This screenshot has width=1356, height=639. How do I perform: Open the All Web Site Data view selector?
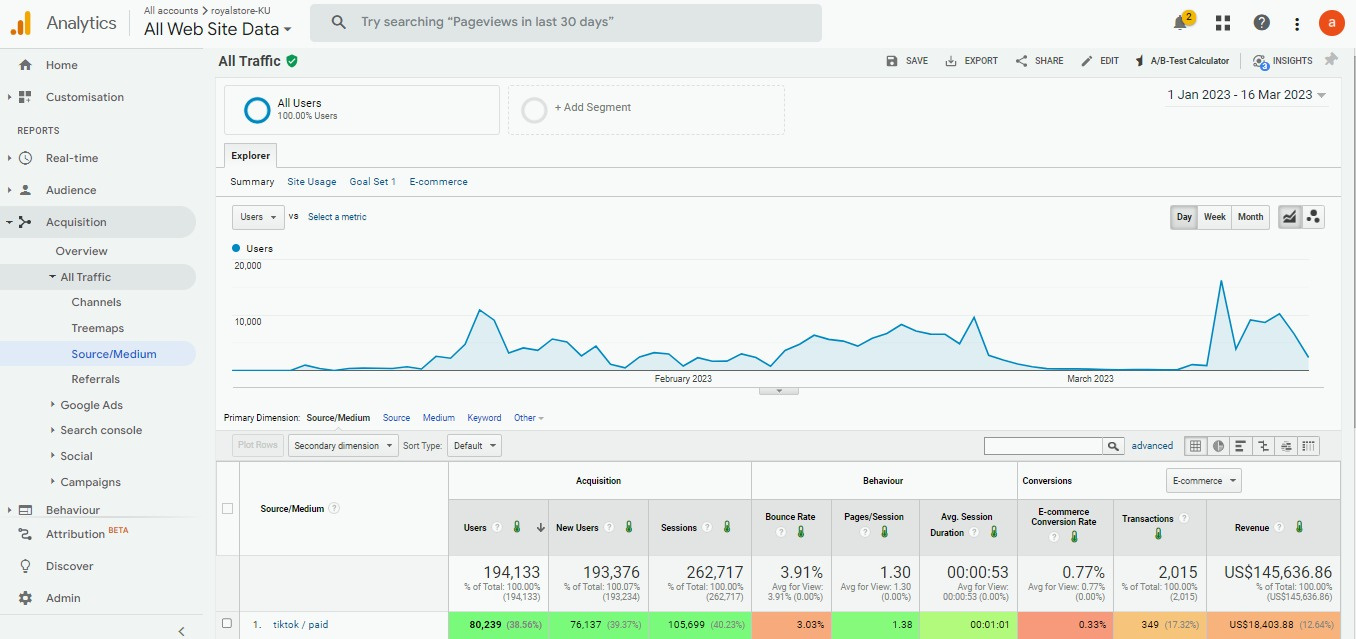tap(218, 29)
